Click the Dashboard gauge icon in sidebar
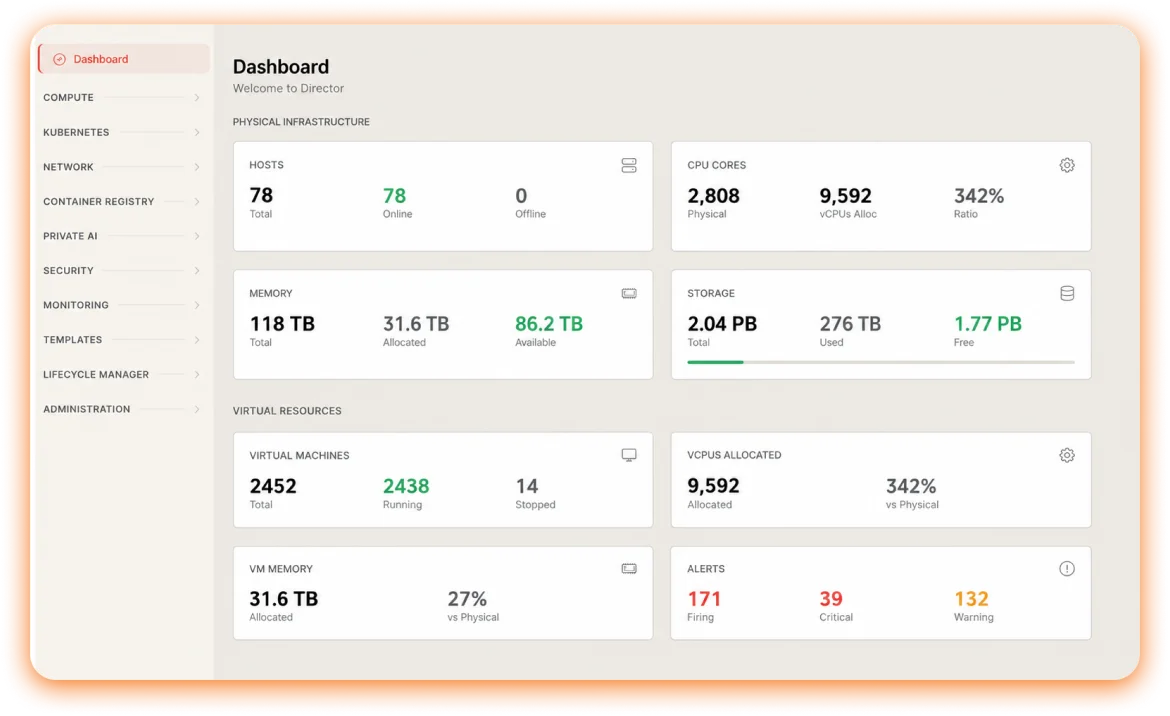Viewport: 1170px width, 716px height. coord(60,59)
